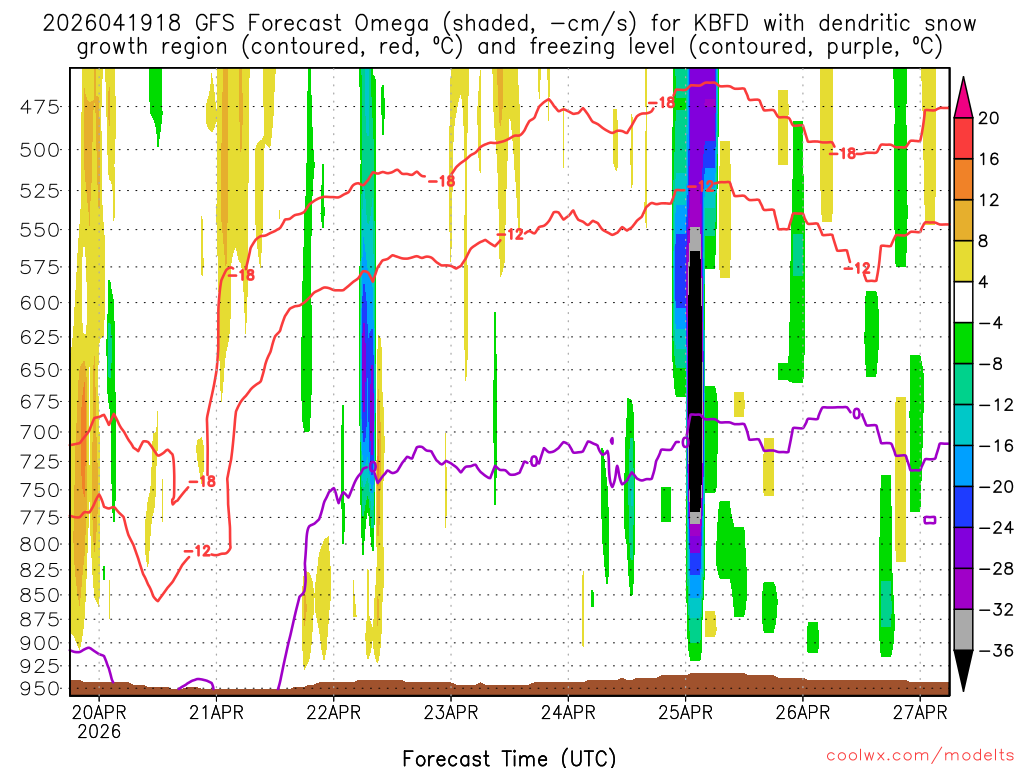
Task: Click the 25APR time axis label
Action: (685, 712)
